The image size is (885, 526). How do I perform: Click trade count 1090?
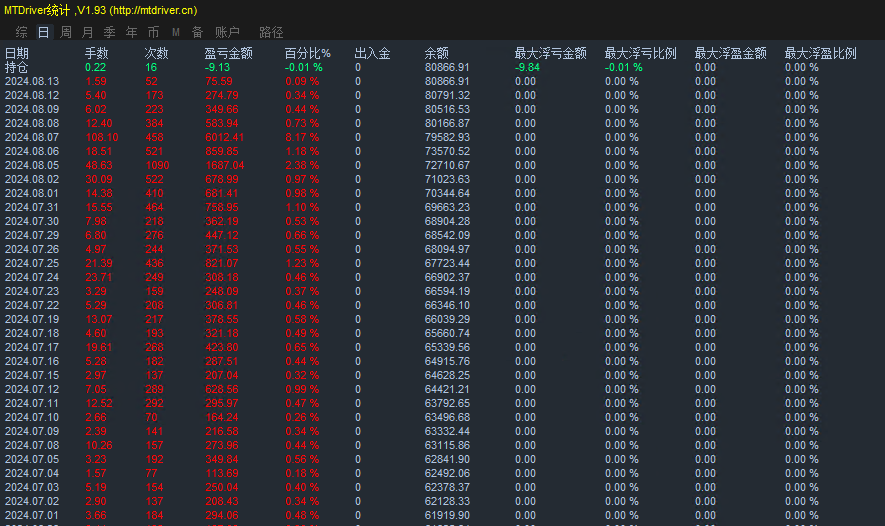pyautogui.click(x=157, y=165)
